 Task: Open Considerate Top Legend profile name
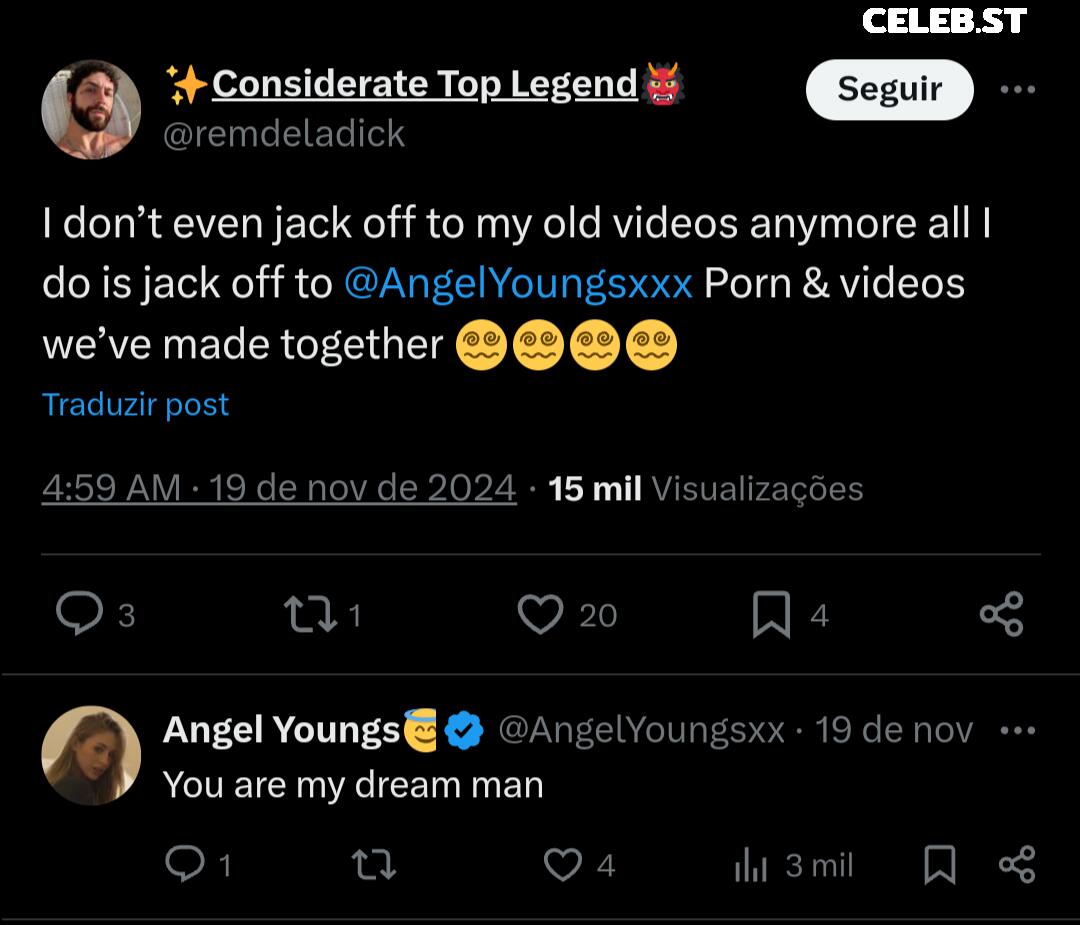click(x=424, y=84)
